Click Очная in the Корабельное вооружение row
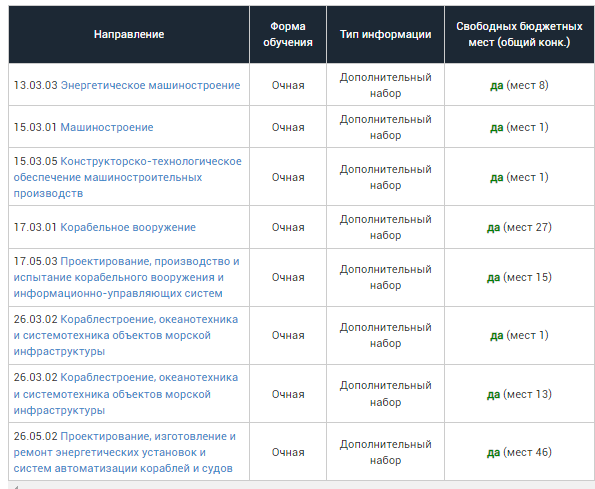The width and height of the screenshot is (595, 489). (288, 227)
